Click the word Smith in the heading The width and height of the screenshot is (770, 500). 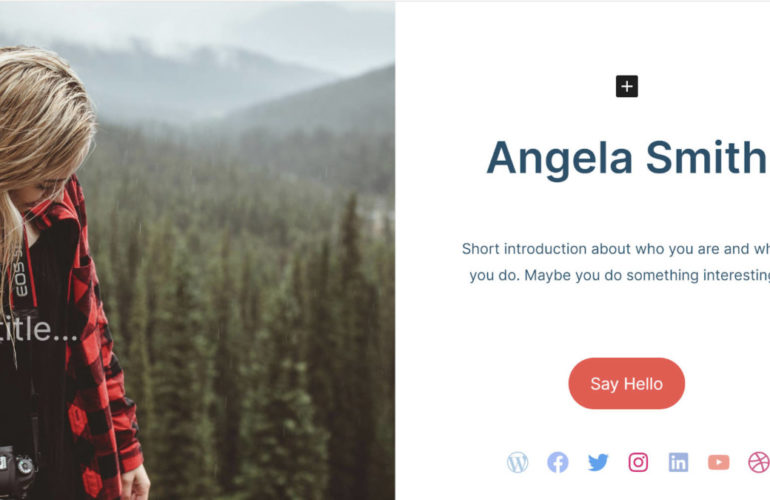tap(707, 157)
